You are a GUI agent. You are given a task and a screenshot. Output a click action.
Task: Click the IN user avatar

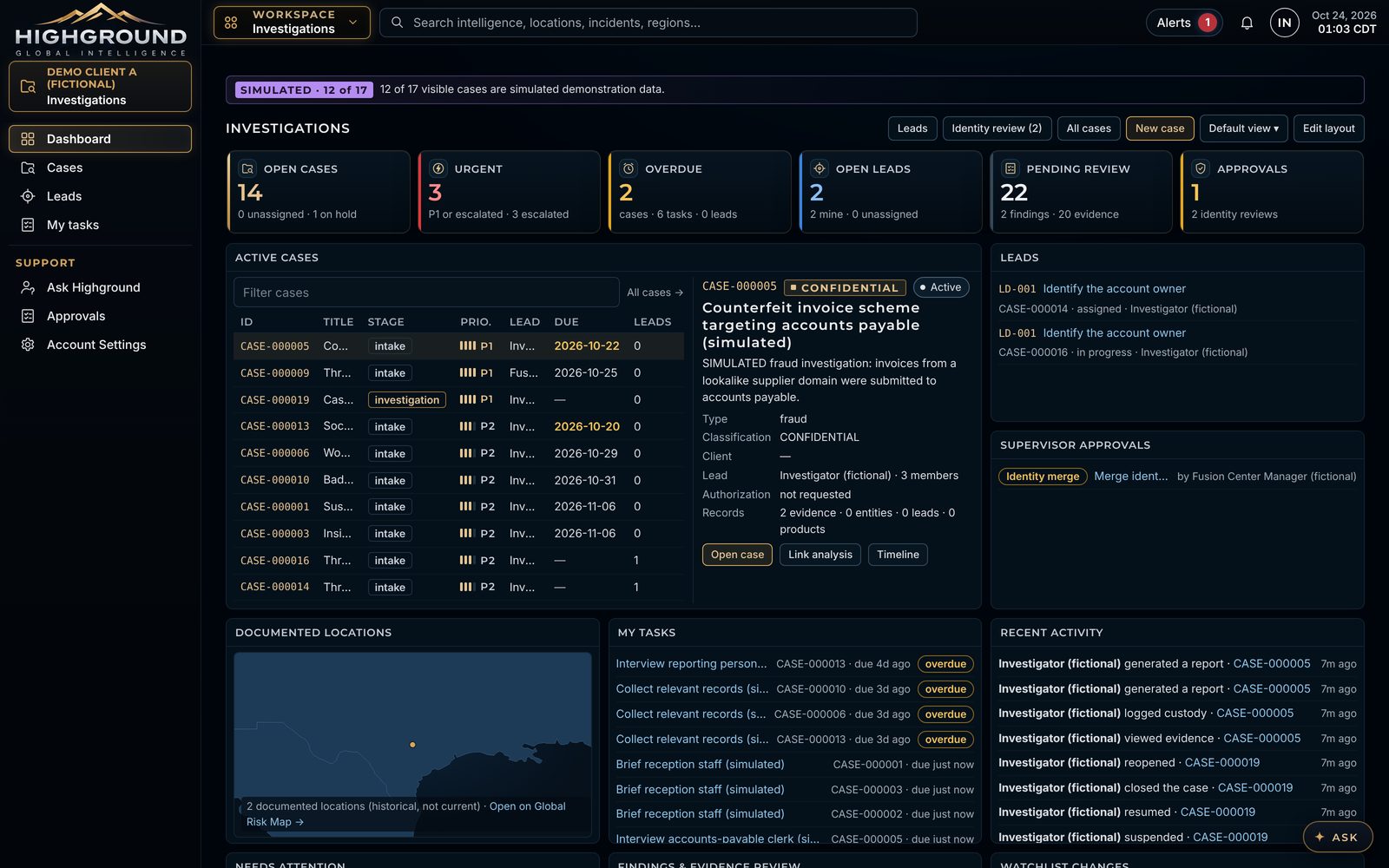(1285, 23)
